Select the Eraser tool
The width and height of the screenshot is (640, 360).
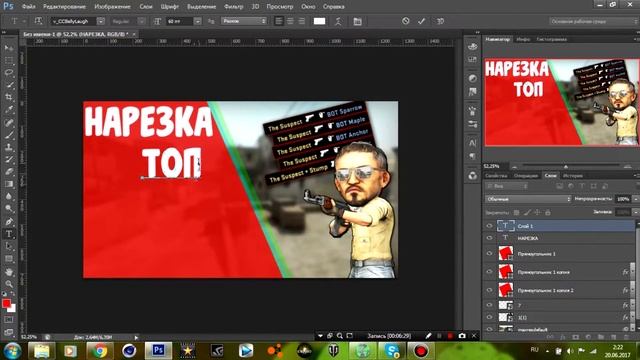9,171
